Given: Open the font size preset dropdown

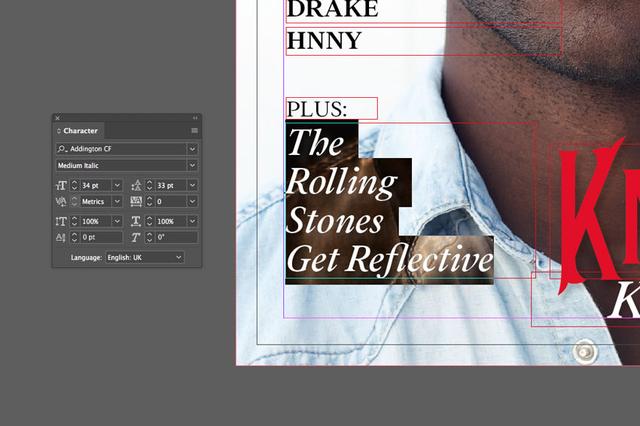Looking at the screenshot, I should [117, 185].
